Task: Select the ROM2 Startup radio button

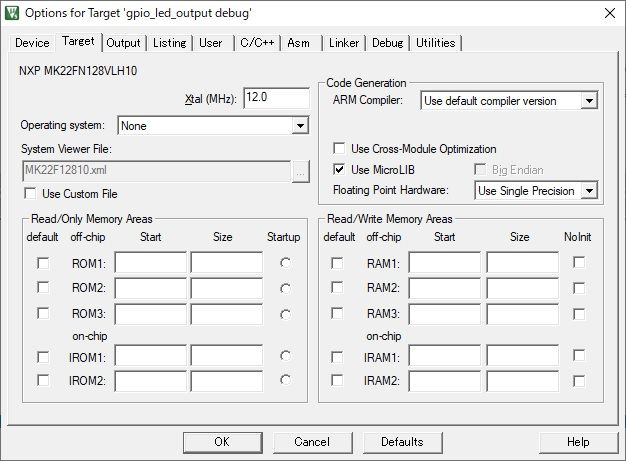Action: point(285,289)
